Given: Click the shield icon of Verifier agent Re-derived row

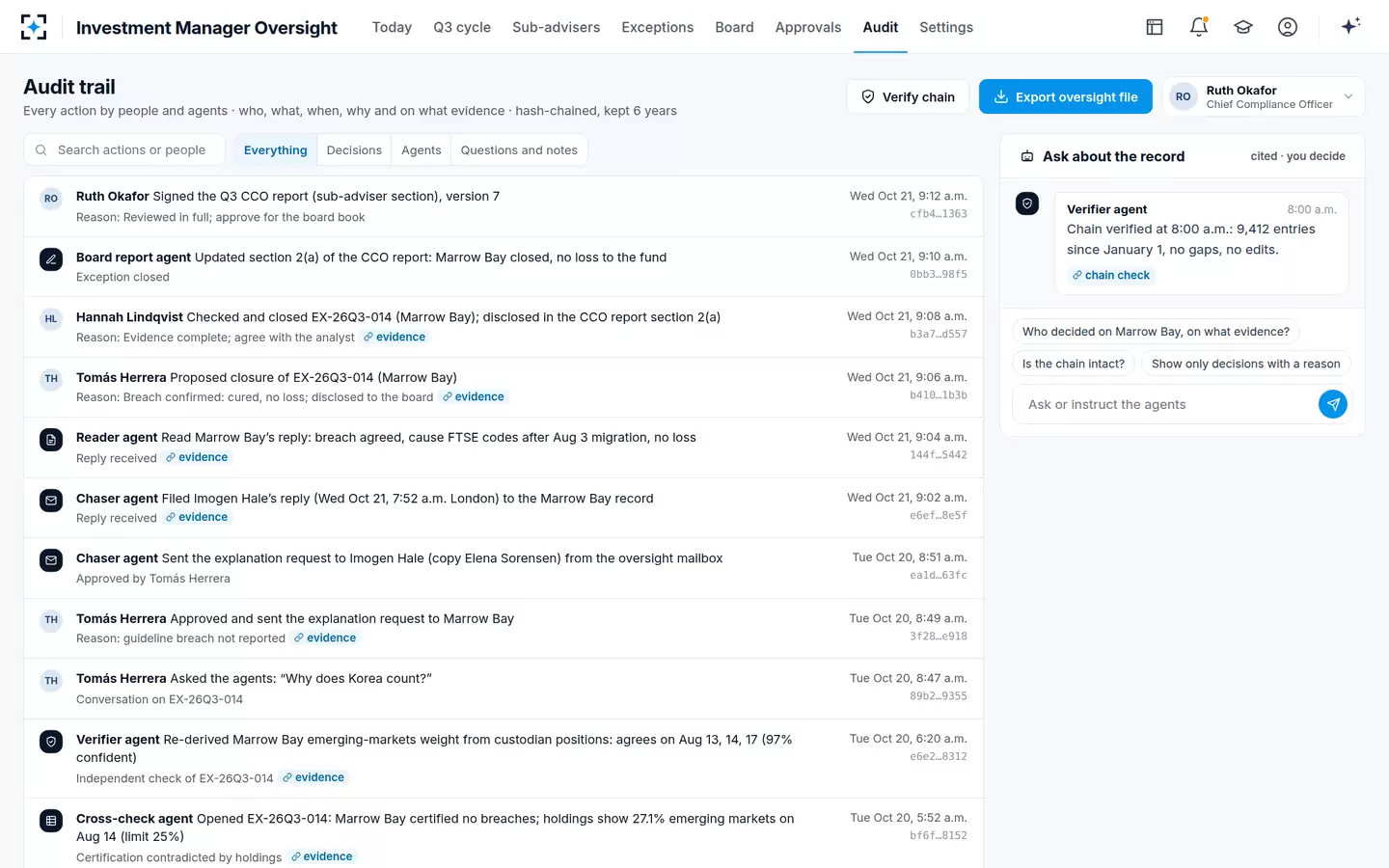Looking at the screenshot, I should point(51,741).
